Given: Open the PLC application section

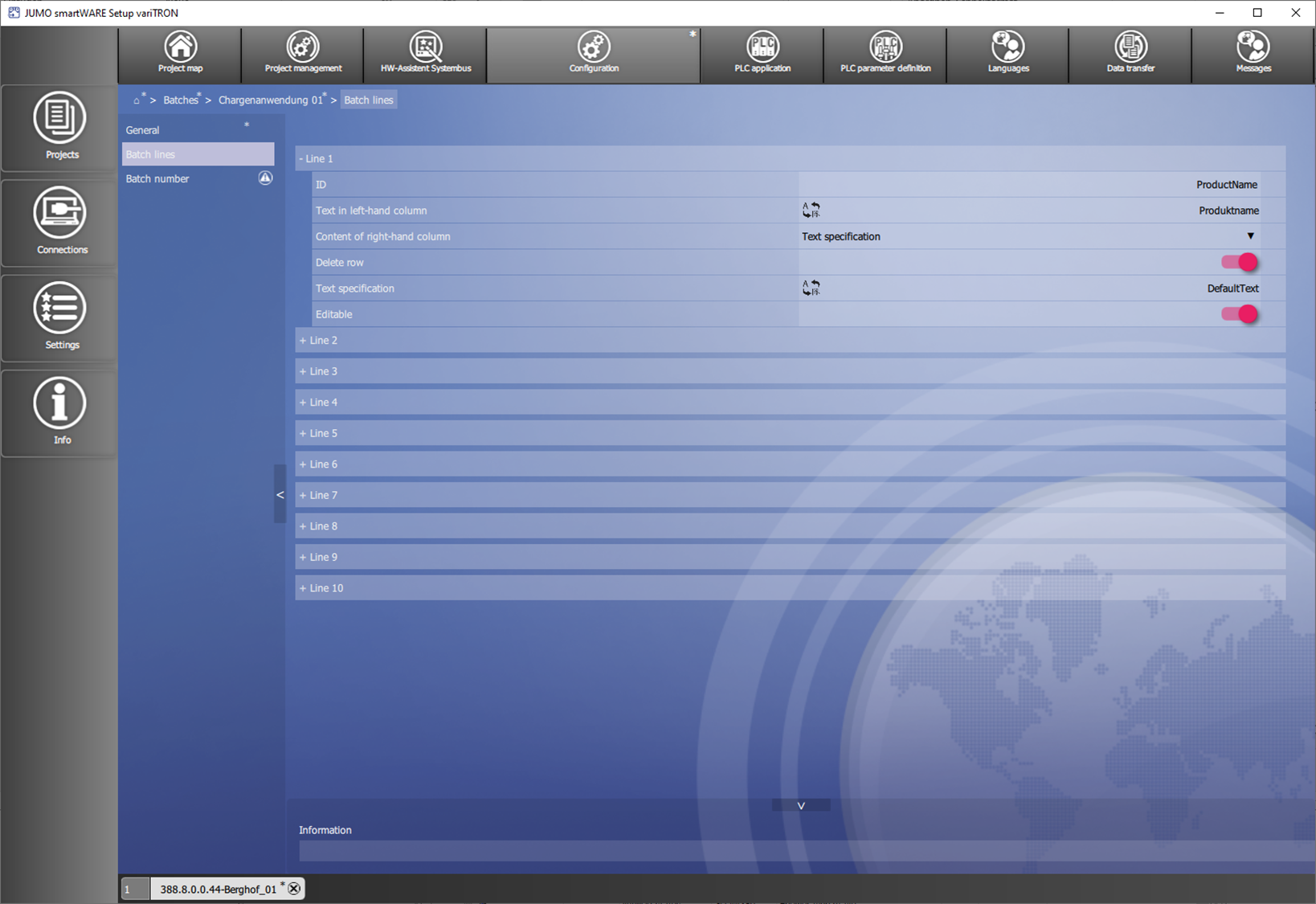Looking at the screenshot, I should coord(762,54).
